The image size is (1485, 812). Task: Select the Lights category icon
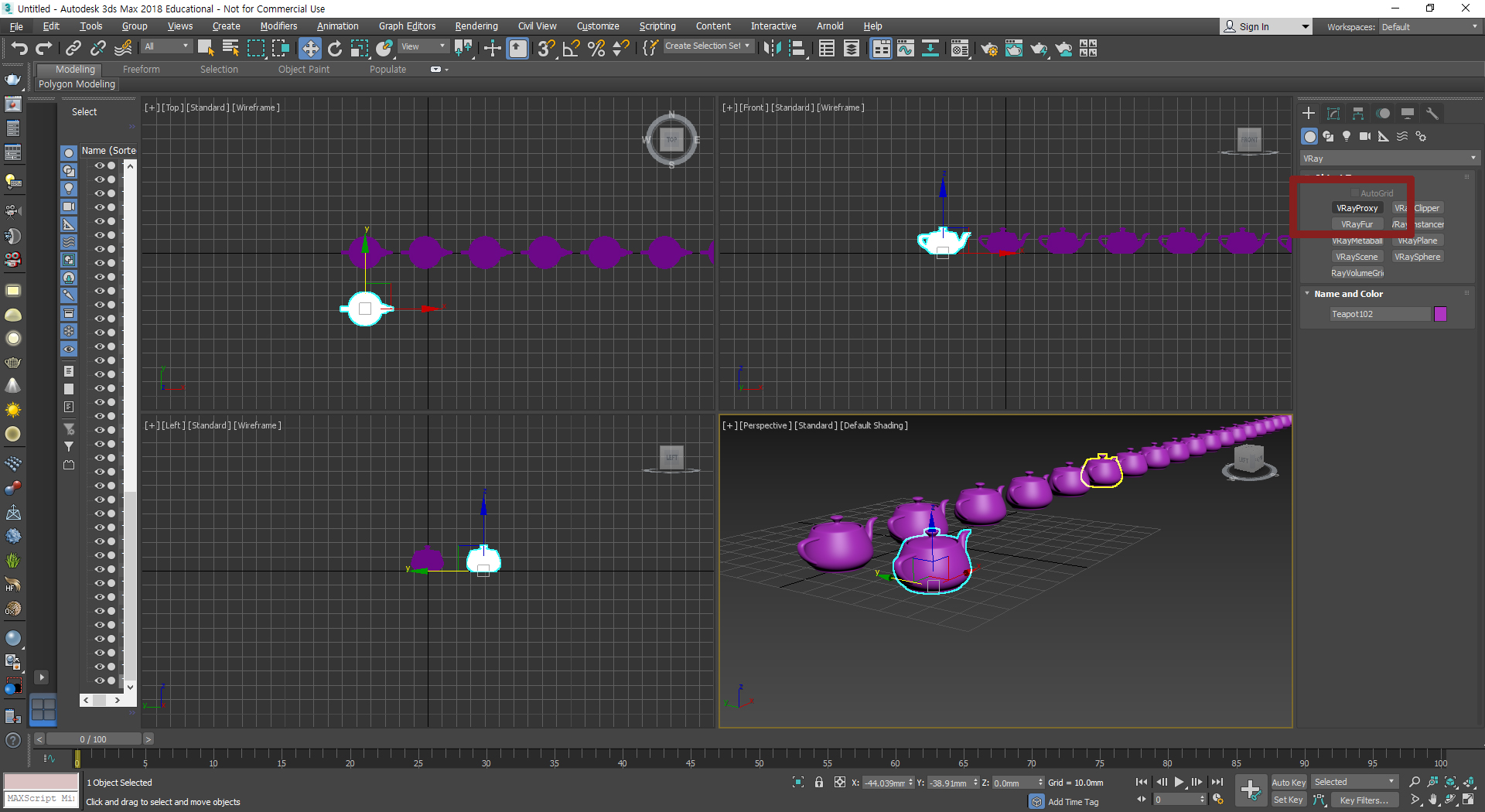(1347, 136)
